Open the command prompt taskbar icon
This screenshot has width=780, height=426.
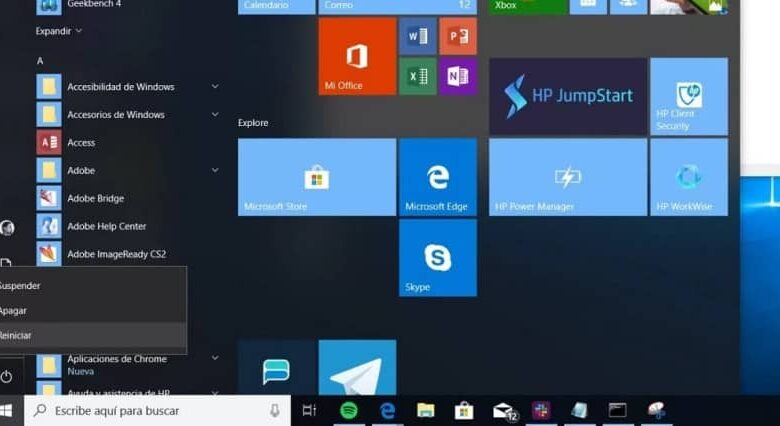(x=617, y=411)
